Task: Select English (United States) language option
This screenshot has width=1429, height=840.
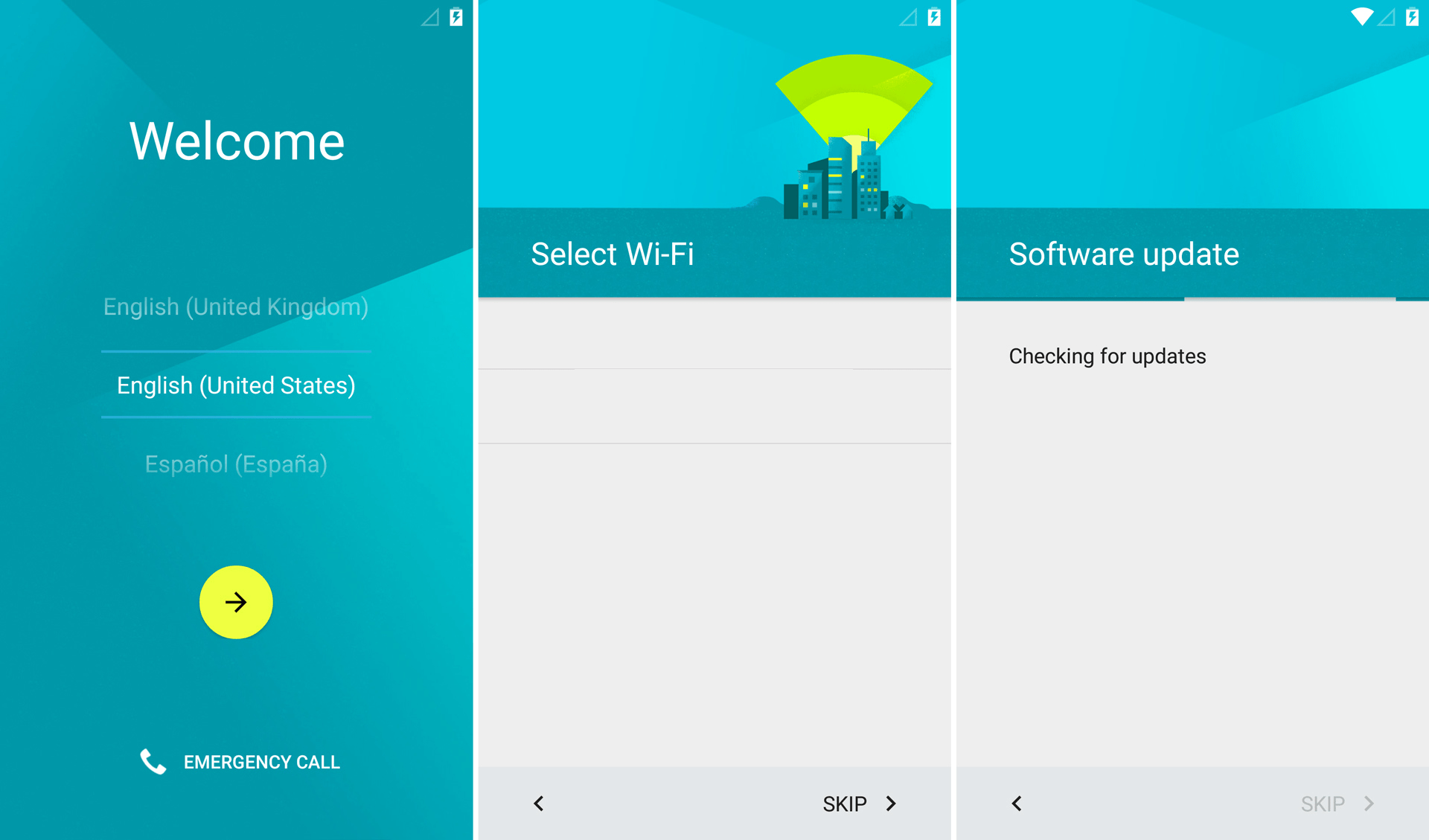Action: (x=235, y=386)
